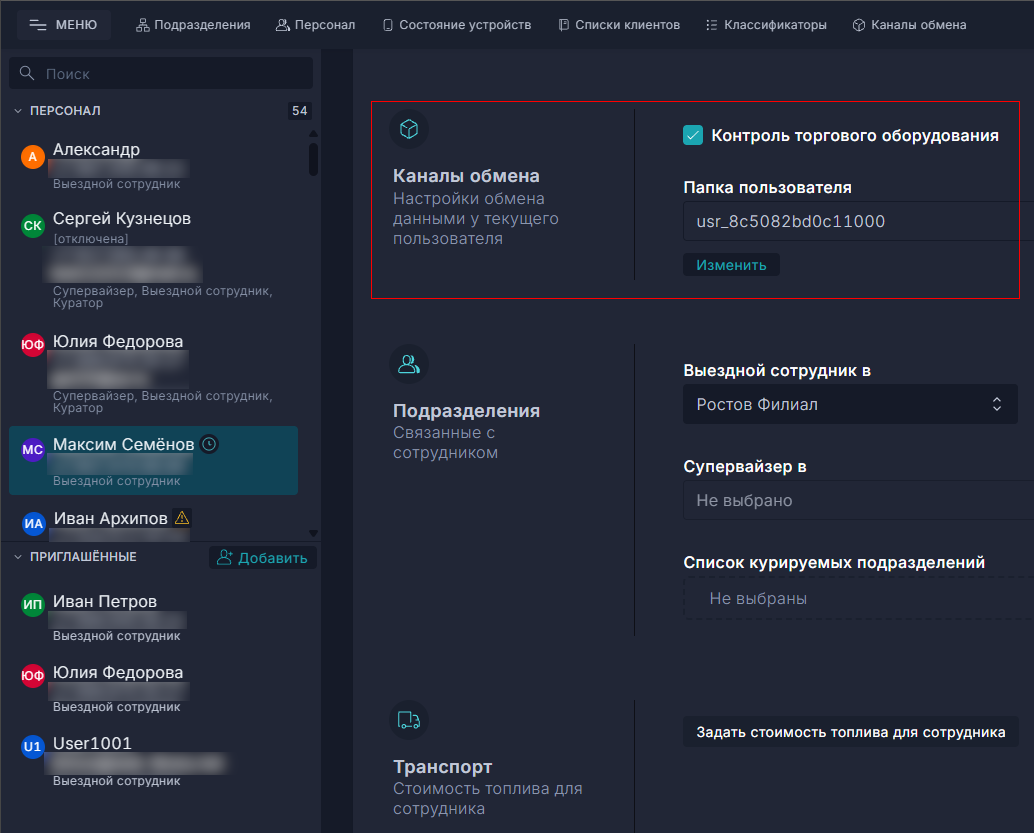Image resolution: width=1034 pixels, height=833 pixels.
Task: Click the staff list scrollbar thumb
Action: pyautogui.click(x=313, y=159)
